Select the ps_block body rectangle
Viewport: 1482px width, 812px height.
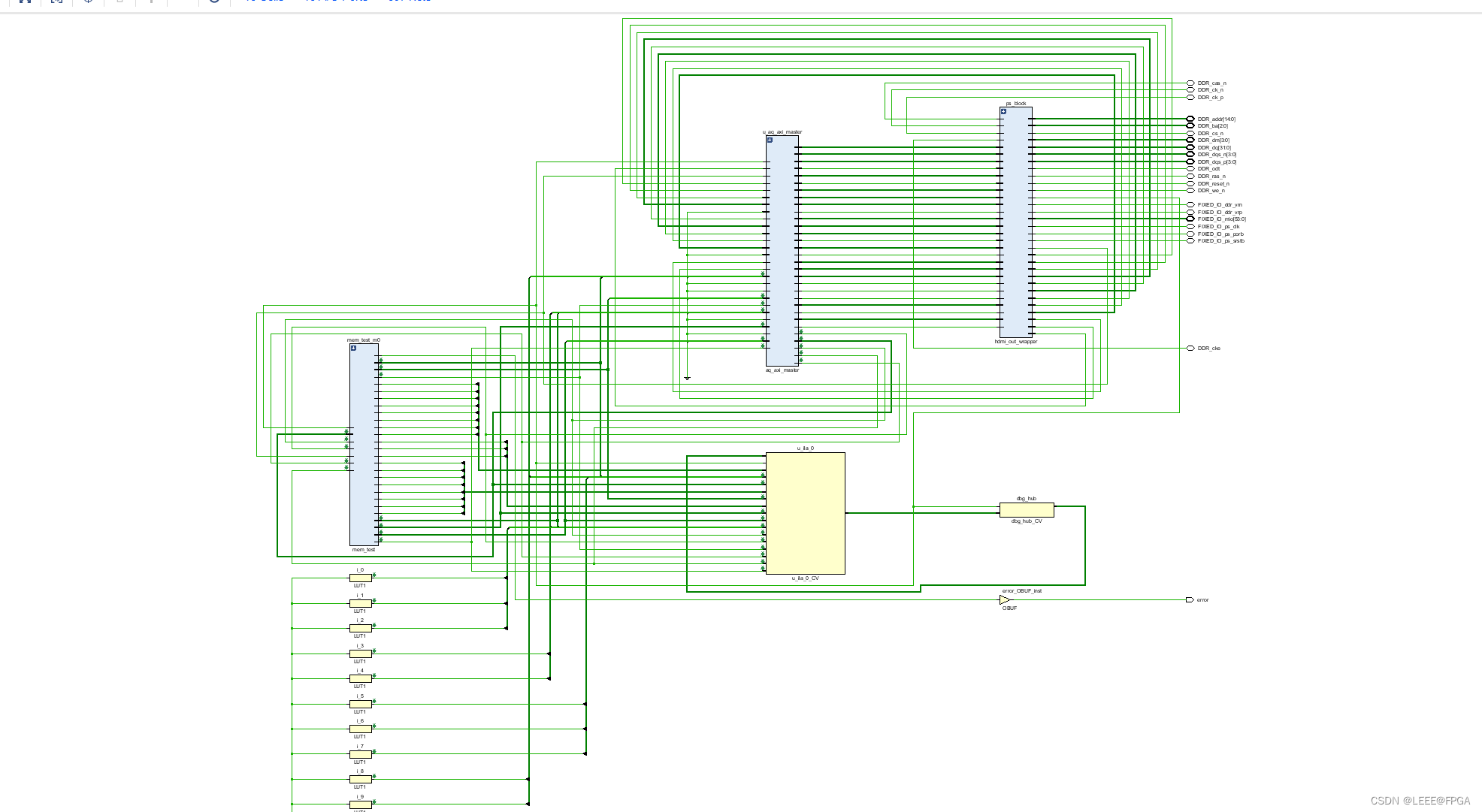pyautogui.click(x=1016, y=222)
